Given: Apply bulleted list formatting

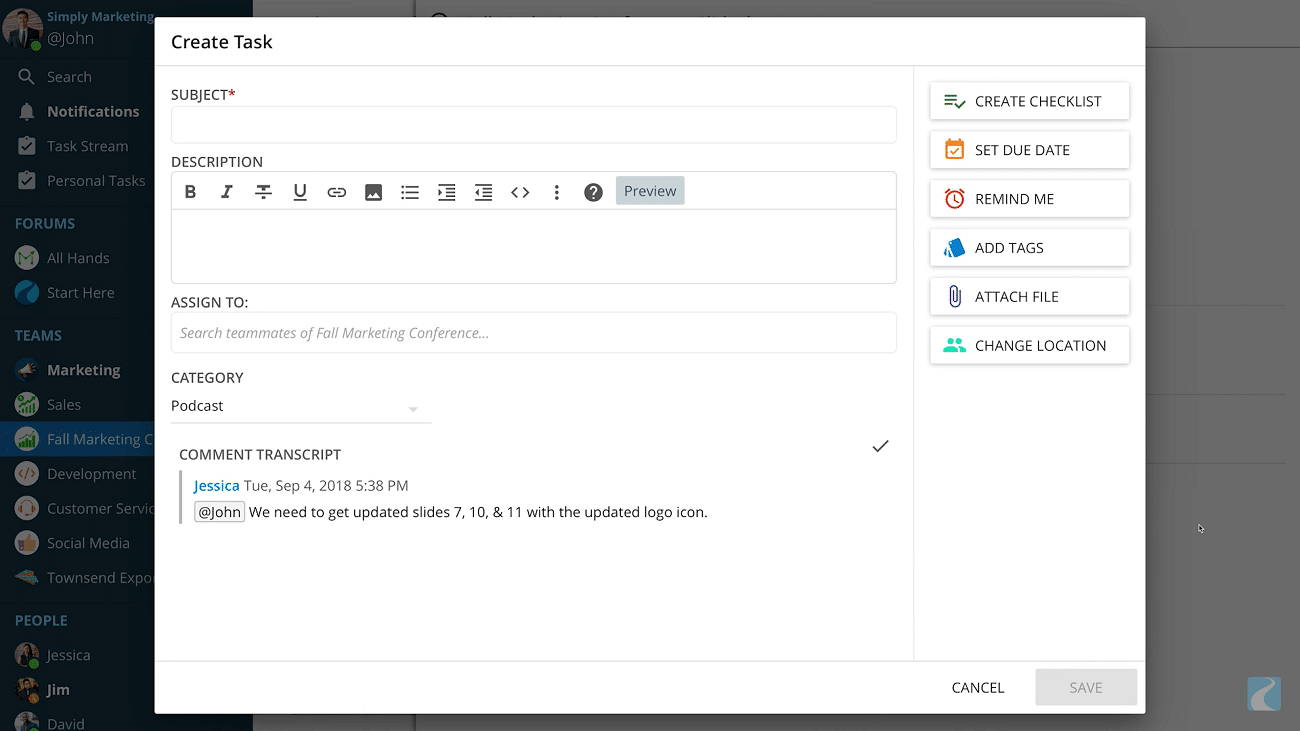Looking at the screenshot, I should pos(410,191).
